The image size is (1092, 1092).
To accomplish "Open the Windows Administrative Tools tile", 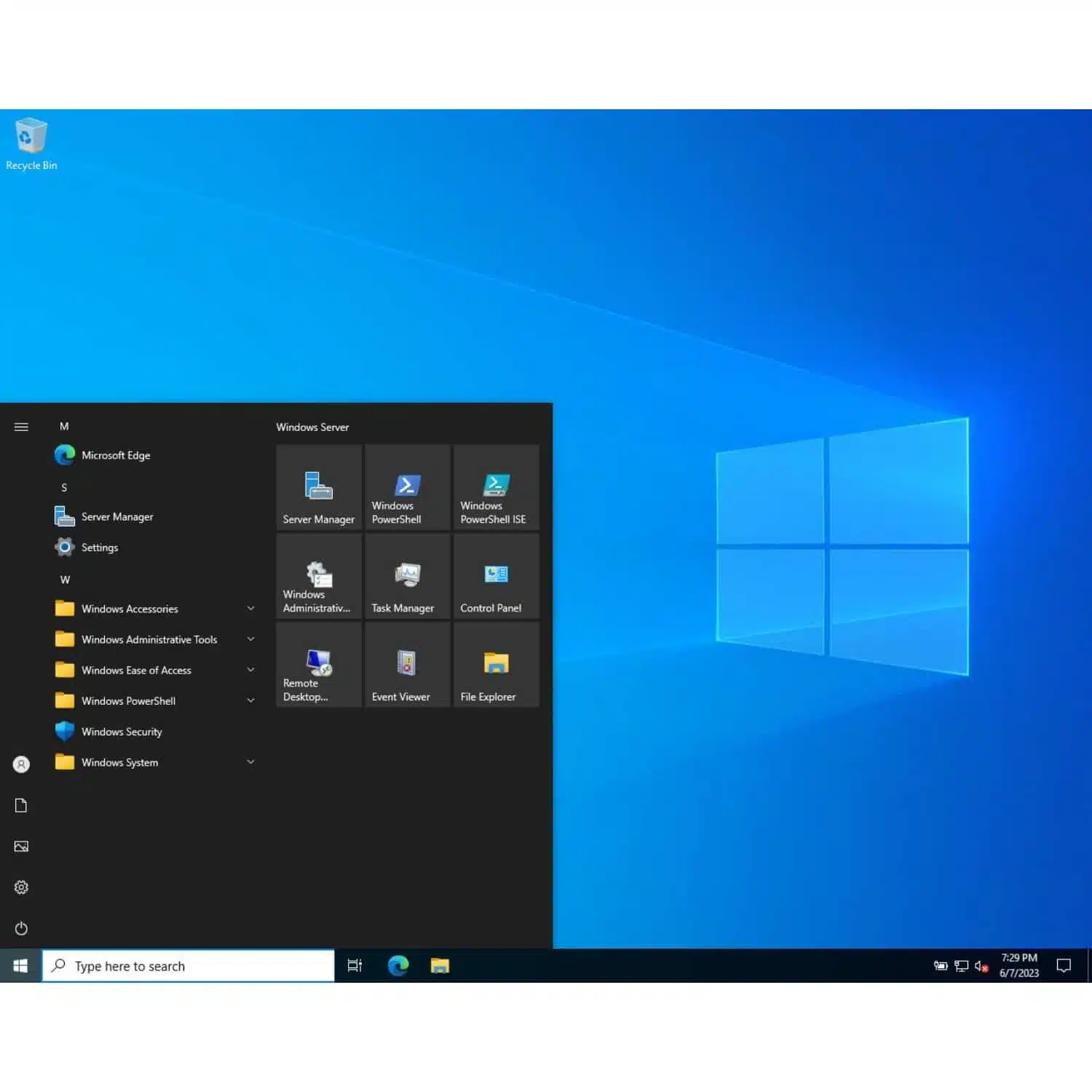I will pos(319,576).
